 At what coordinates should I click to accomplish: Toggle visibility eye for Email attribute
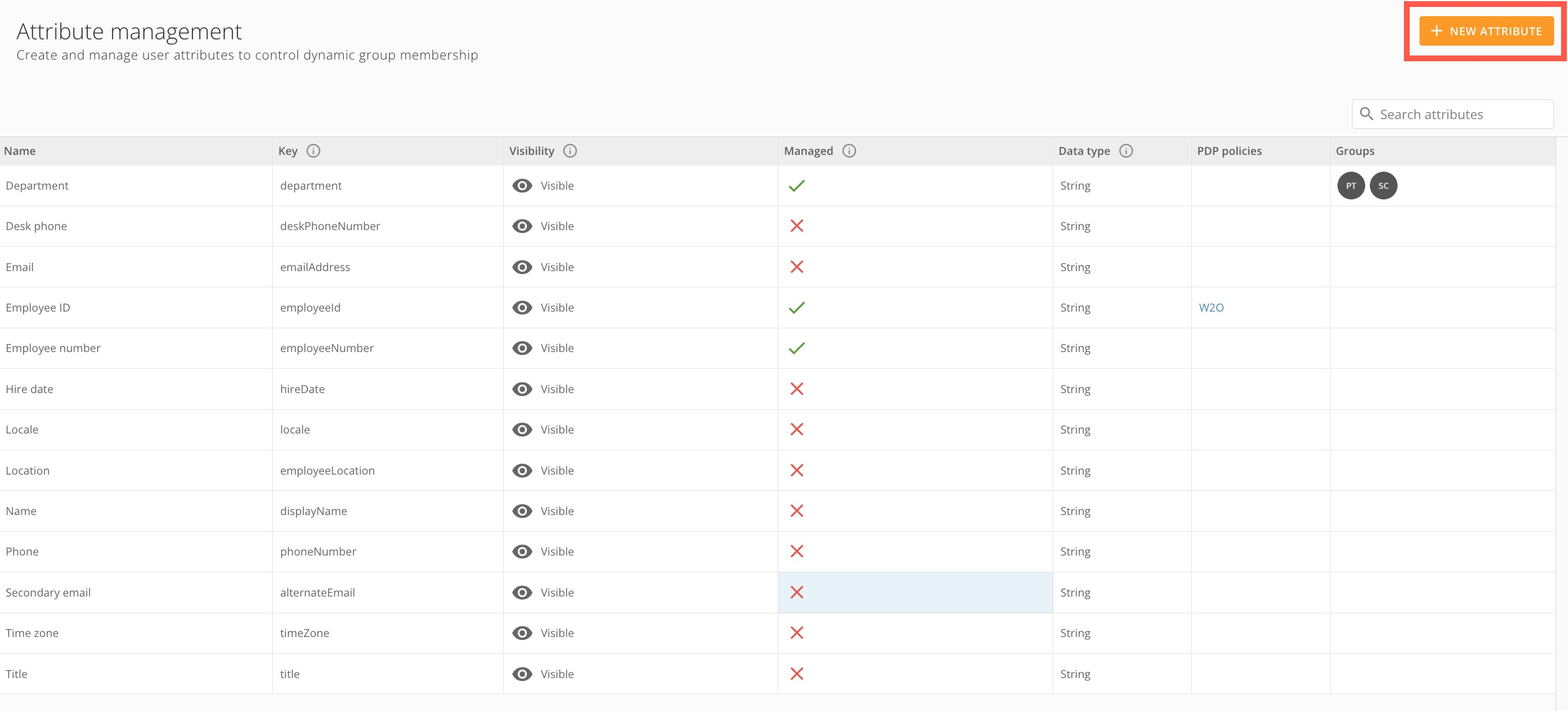522,267
